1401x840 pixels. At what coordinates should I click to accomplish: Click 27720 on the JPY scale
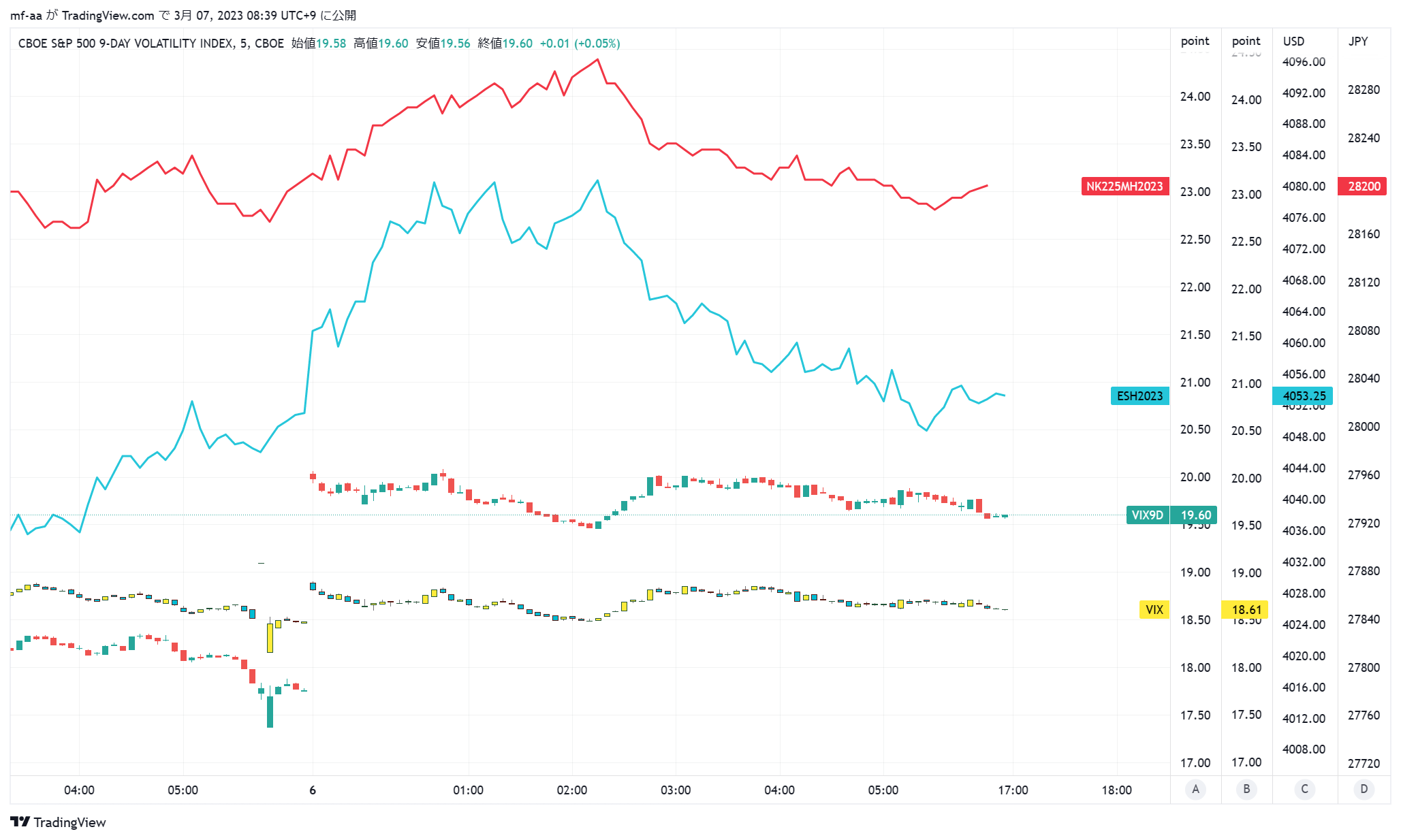[1364, 764]
